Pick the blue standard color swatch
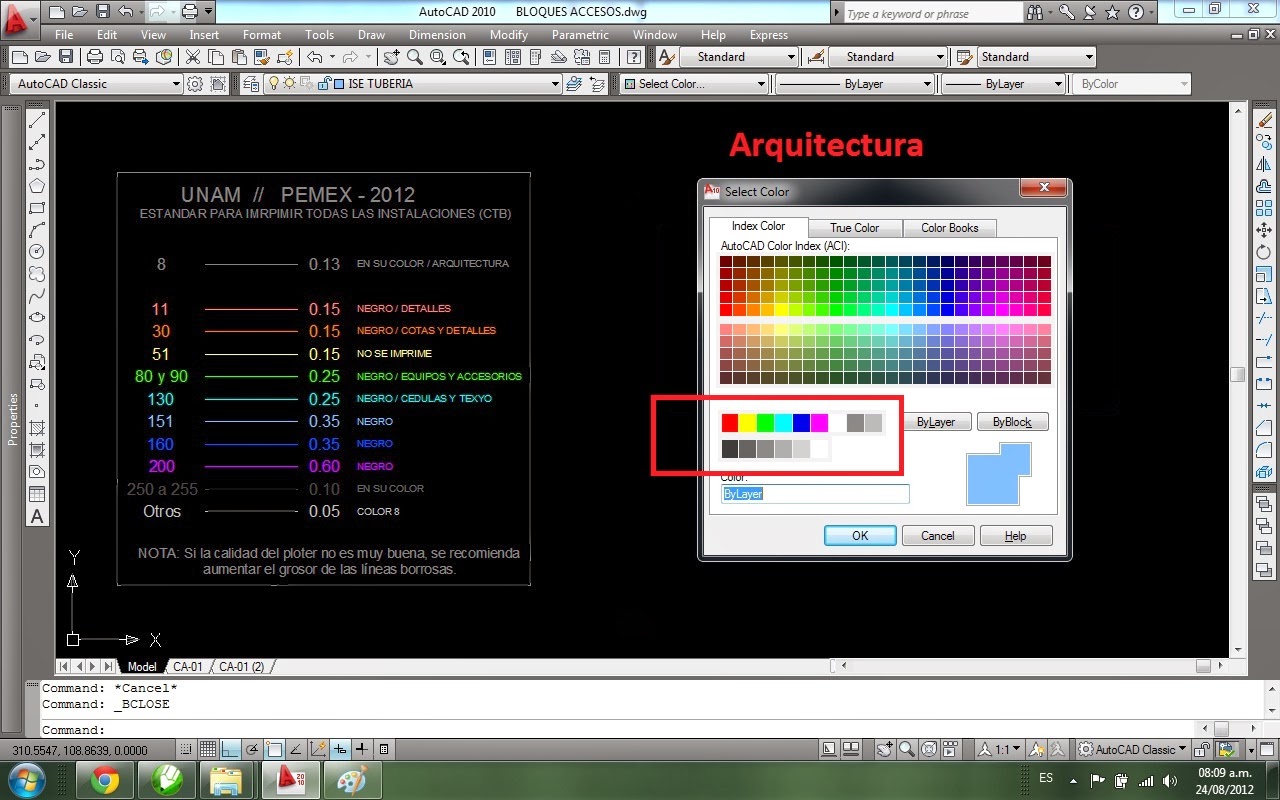Screen dimensions: 1280x800 click(802, 423)
